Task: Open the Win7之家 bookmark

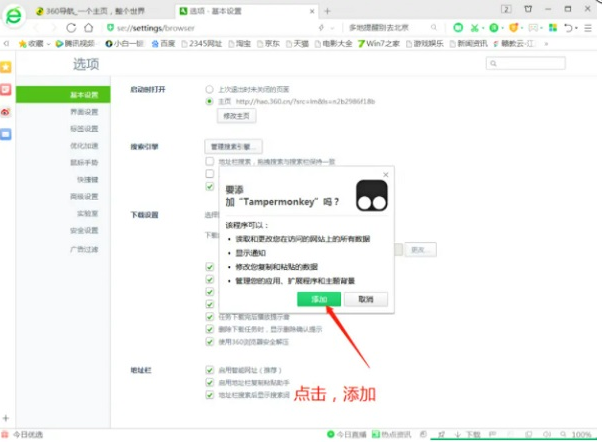Action: pyautogui.click(x=379, y=43)
